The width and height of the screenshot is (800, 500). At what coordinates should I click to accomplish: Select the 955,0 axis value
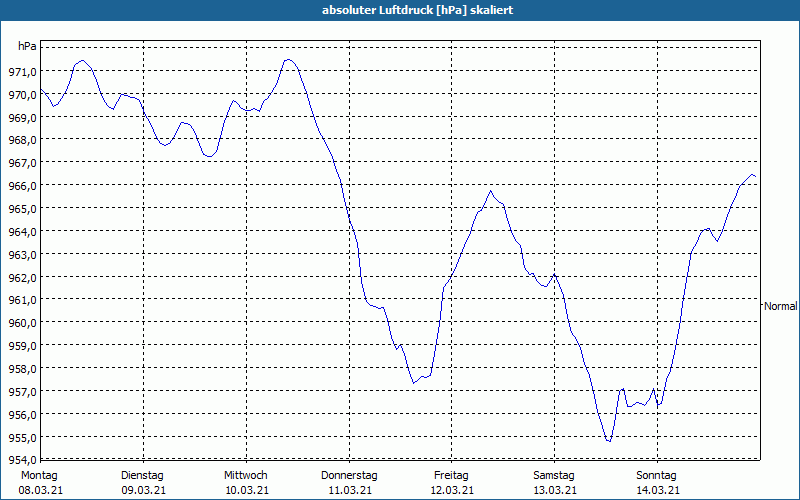[x=22, y=438]
